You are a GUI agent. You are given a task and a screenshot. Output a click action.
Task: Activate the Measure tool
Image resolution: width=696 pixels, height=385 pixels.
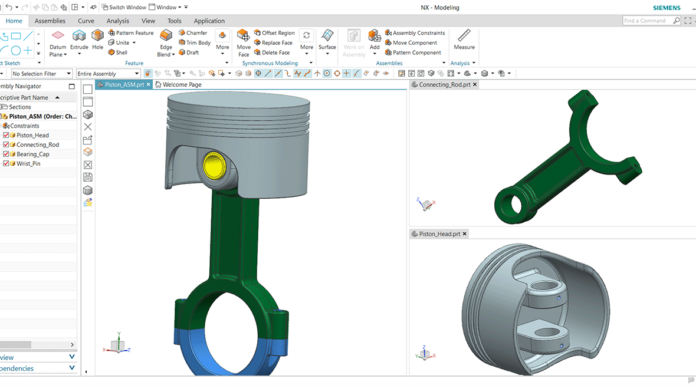[464, 39]
